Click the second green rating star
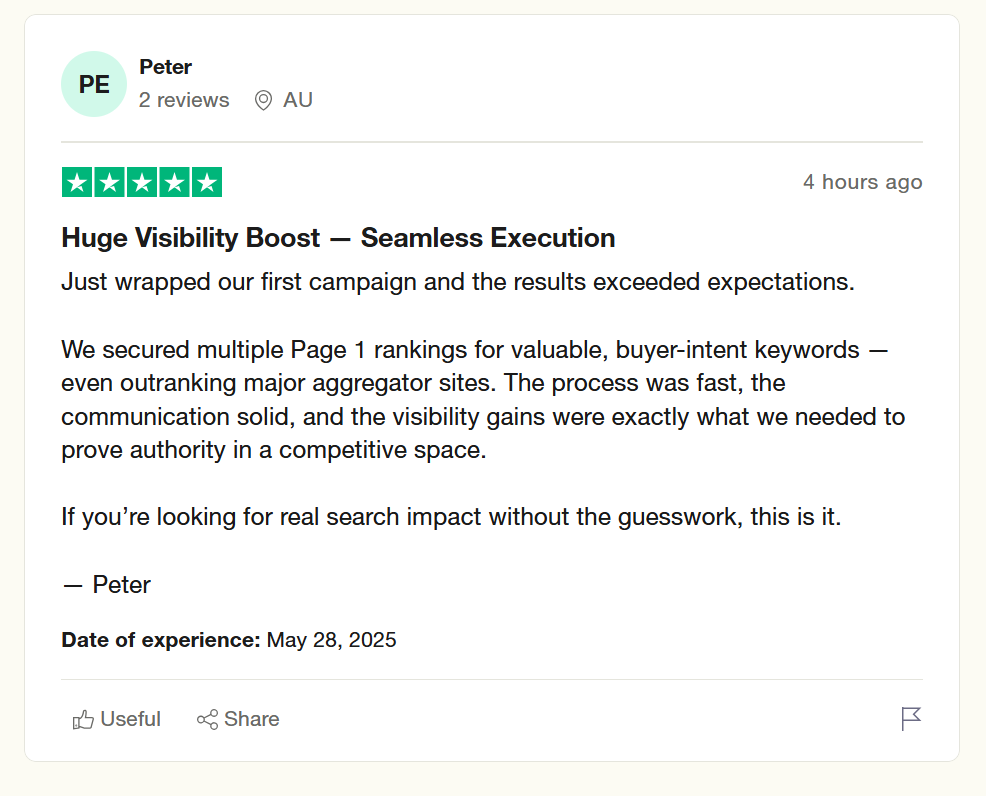The width and height of the screenshot is (986, 796). pos(109,182)
